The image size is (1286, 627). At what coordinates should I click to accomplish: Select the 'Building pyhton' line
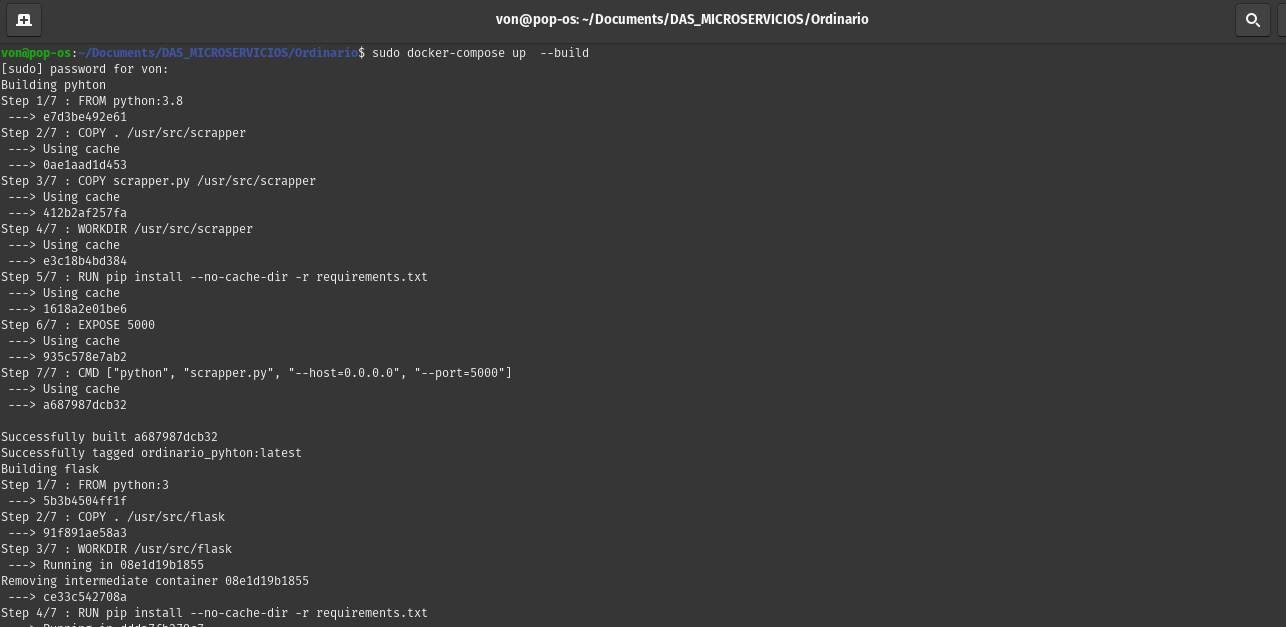click(53, 85)
